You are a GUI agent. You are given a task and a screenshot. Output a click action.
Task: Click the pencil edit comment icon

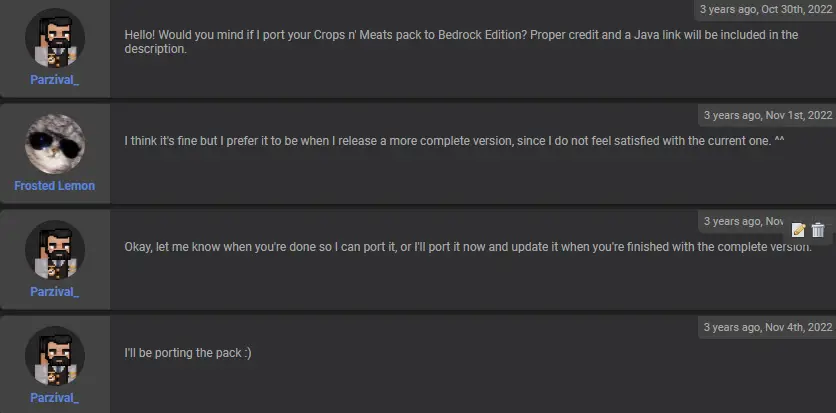click(x=798, y=231)
